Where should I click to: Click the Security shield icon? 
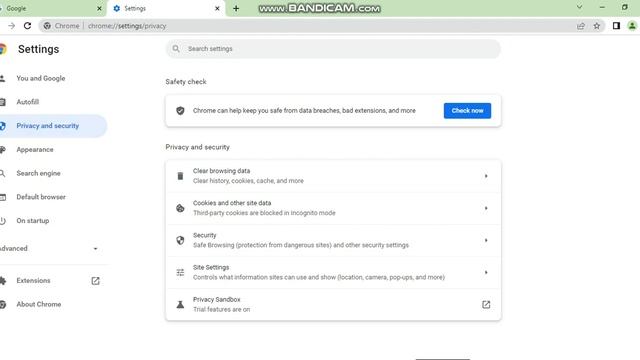(180, 240)
